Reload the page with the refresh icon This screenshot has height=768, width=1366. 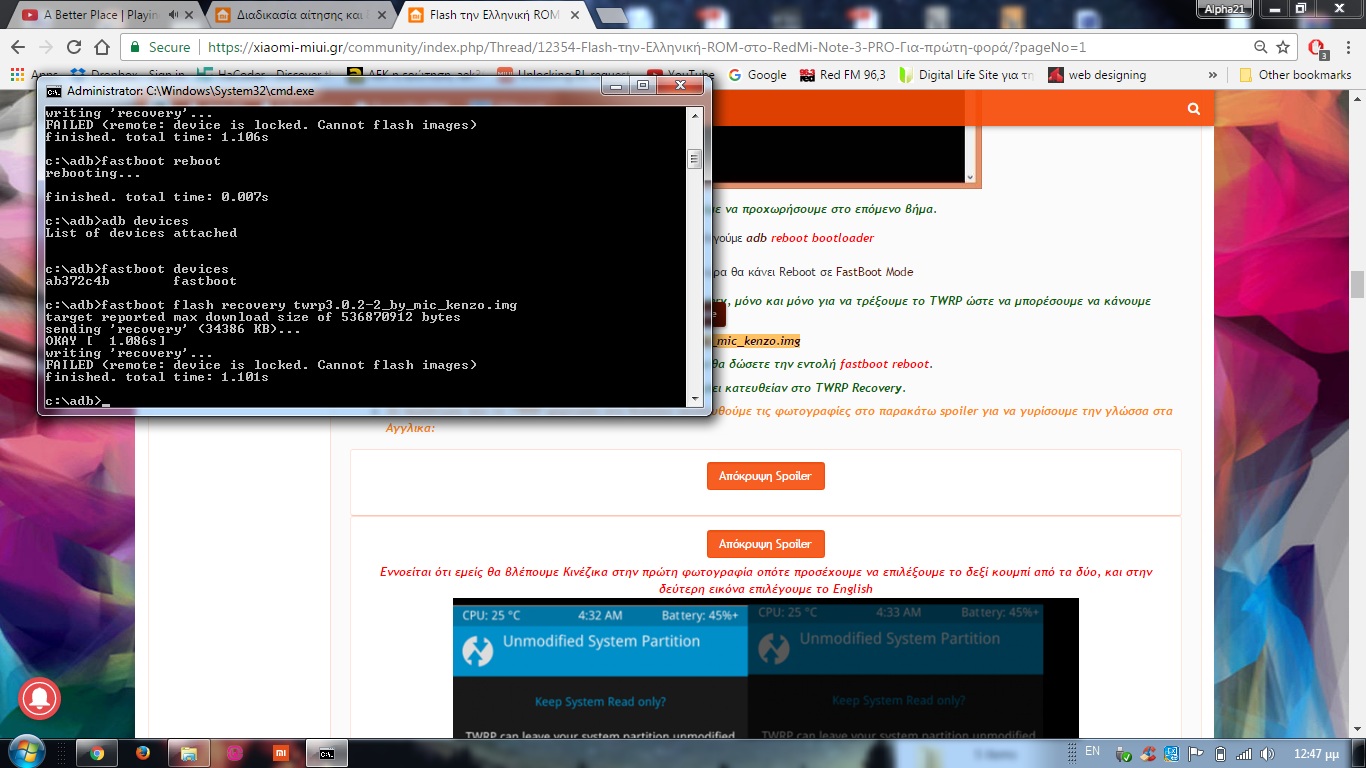point(74,47)
